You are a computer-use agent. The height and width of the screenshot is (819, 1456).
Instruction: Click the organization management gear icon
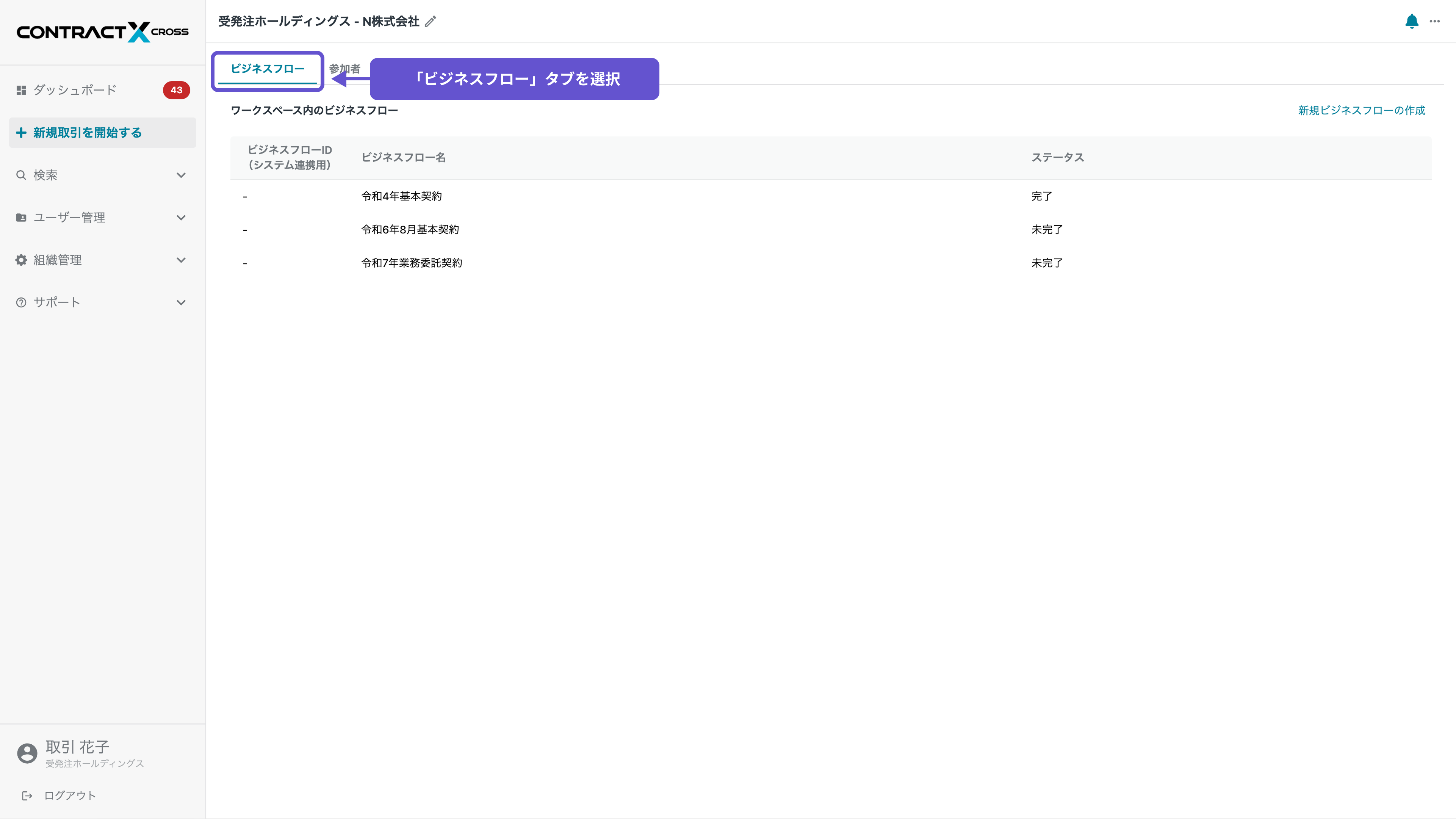[x=21, y=260]
